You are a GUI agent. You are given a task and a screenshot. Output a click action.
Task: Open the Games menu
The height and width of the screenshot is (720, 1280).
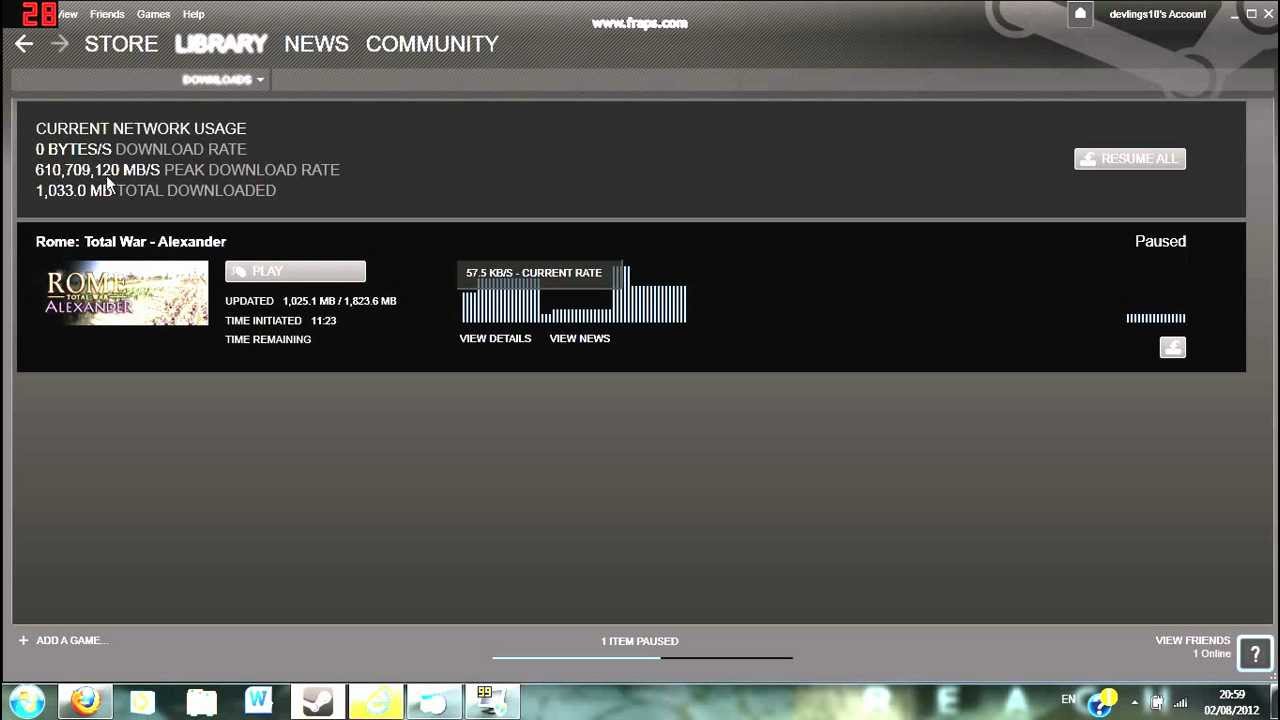coord(153,14)
